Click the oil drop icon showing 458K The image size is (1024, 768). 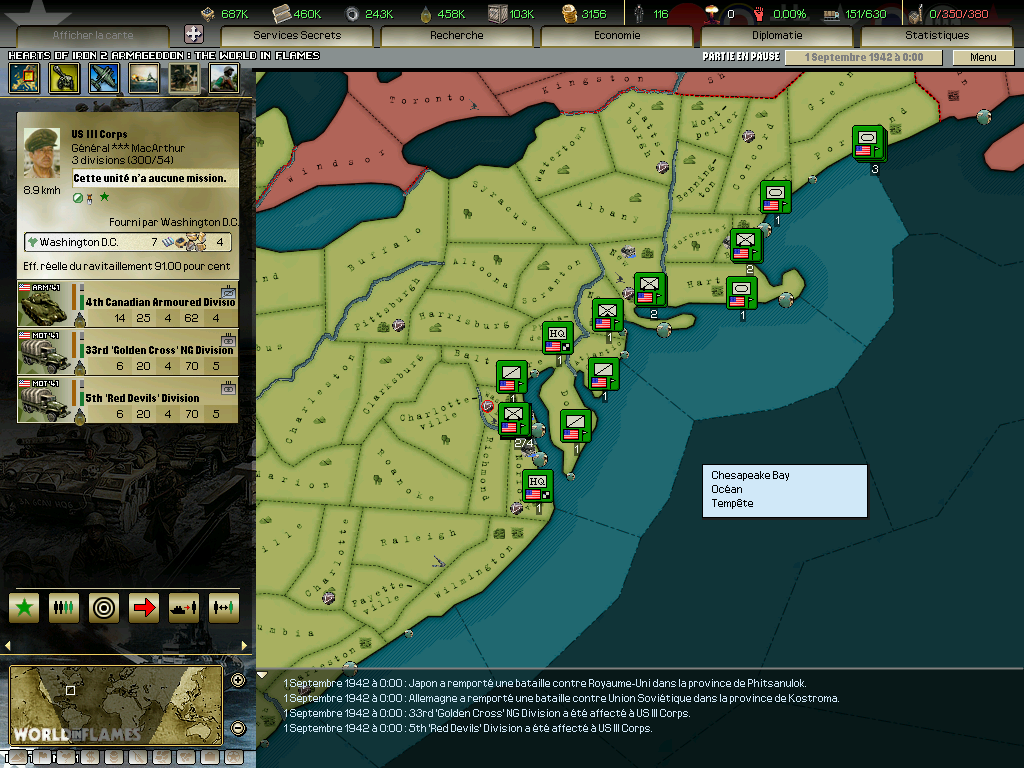click(x=426, y=13)
